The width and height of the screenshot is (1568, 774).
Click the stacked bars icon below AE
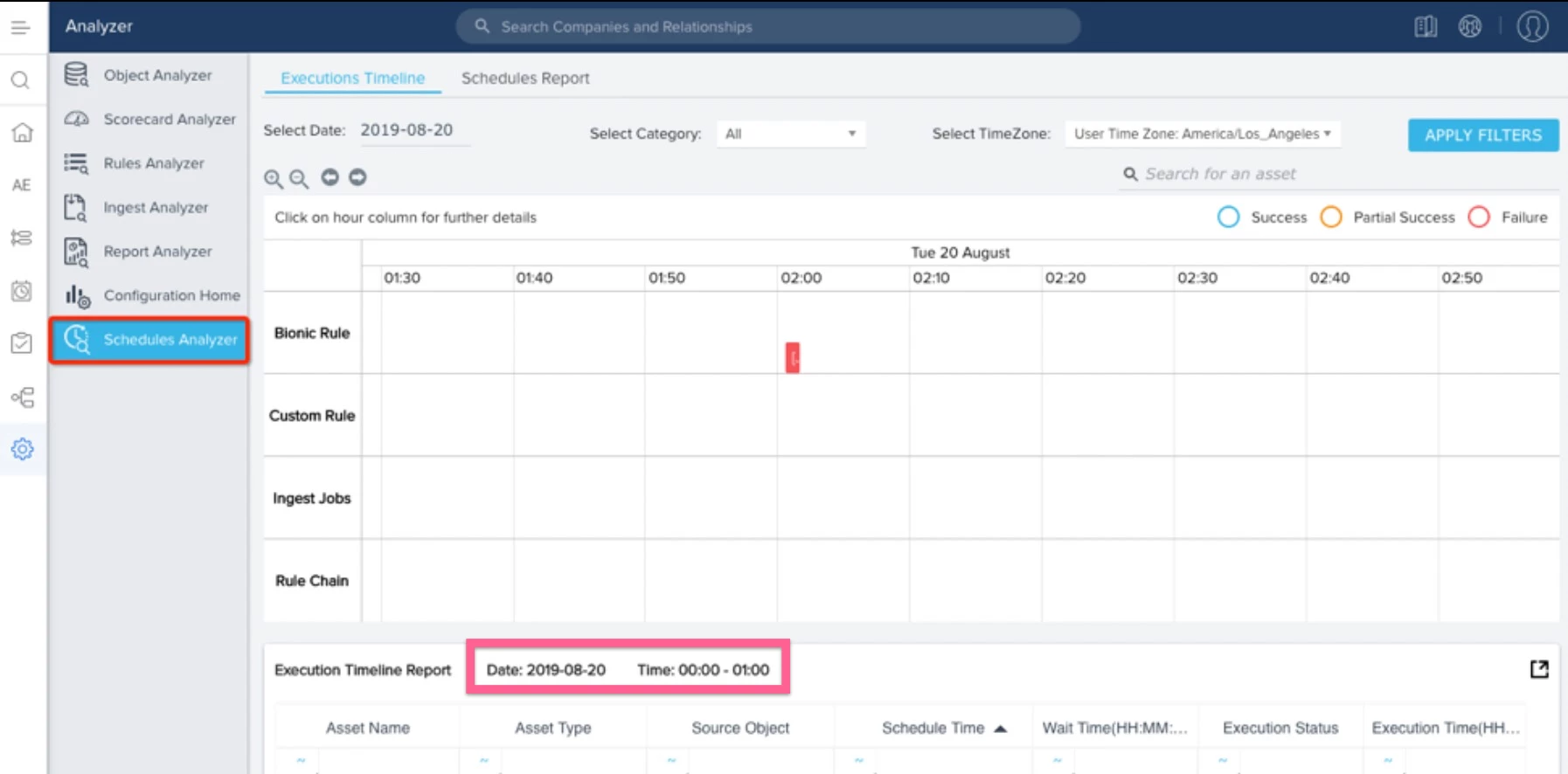pos(21,238)
